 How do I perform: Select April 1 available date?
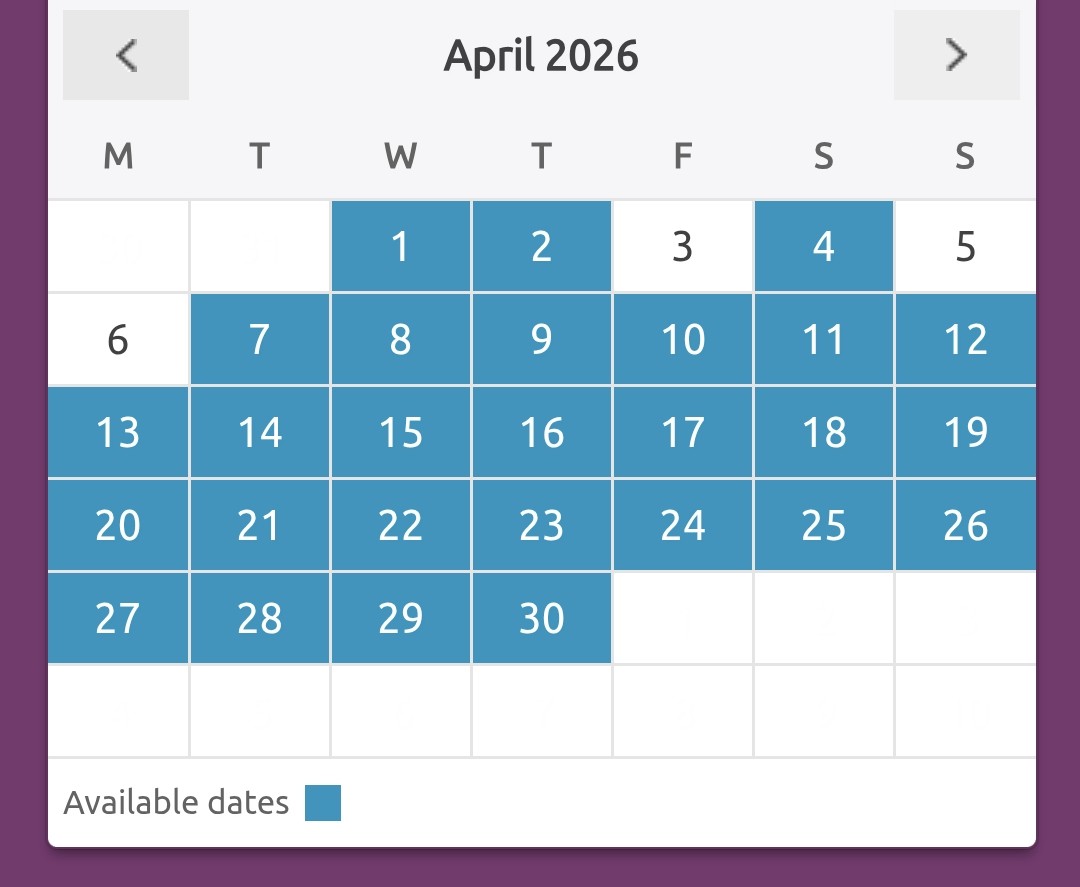click(x=400, y=246)
